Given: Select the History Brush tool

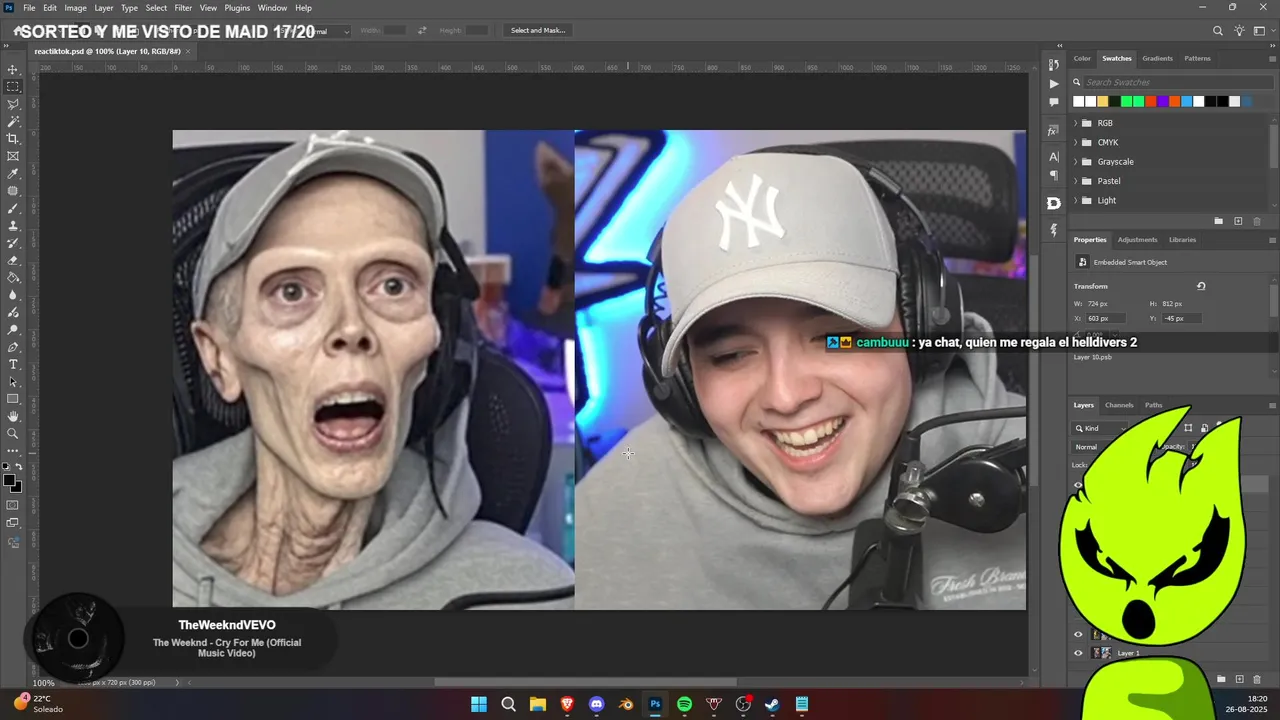Looking at the screenshot, I should pos(13,243).
